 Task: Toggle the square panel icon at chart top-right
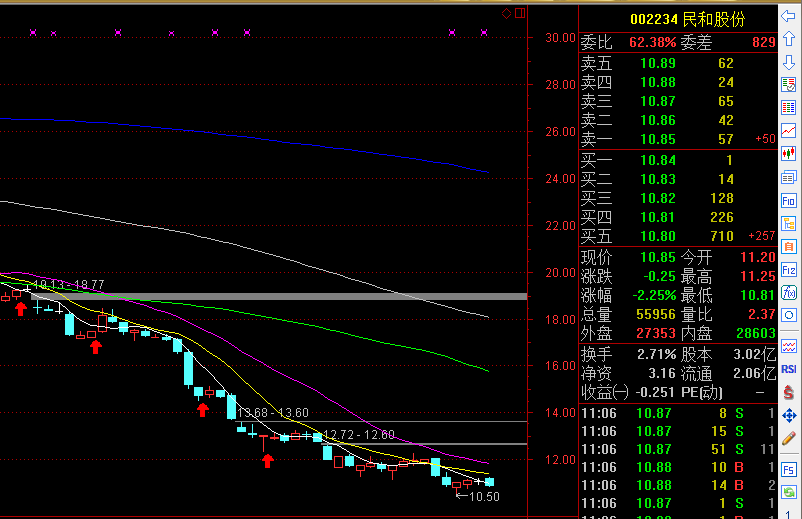[x=519, y=13]
